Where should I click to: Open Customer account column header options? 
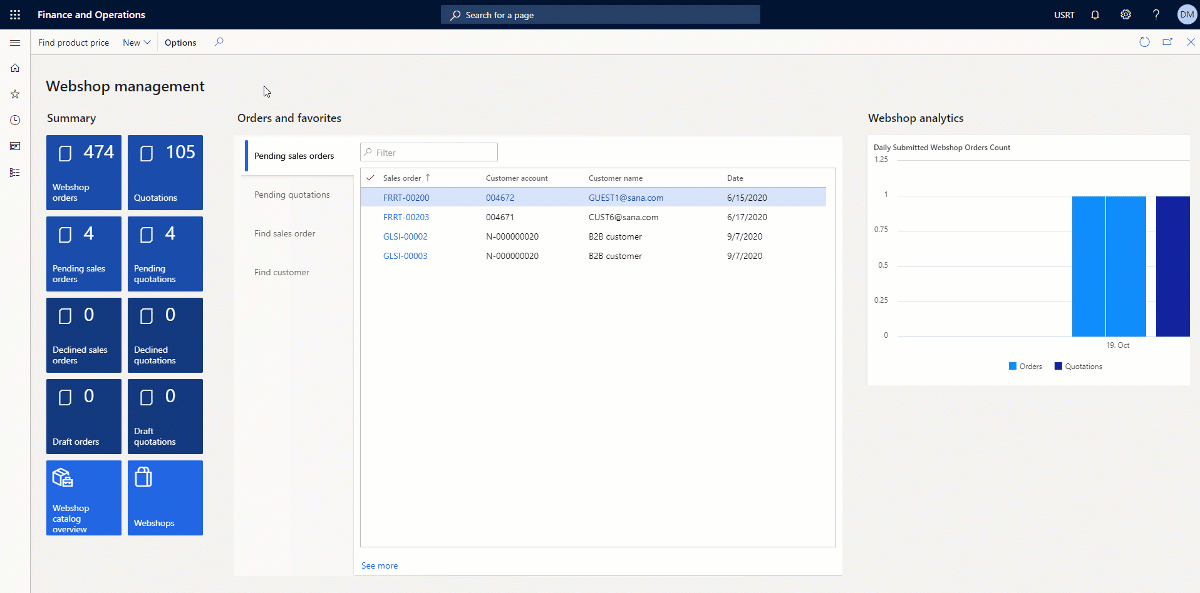coord(517,178)
